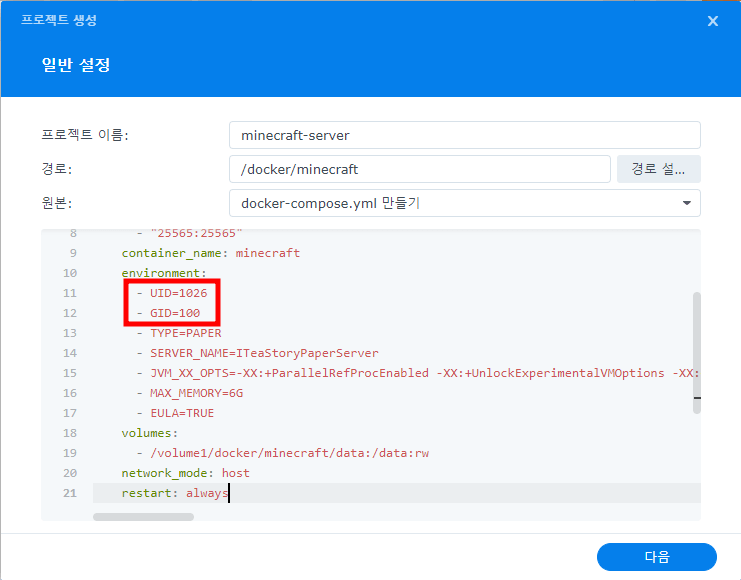This screenshot has height=580, width=741.
Task: Click line number 19 in gutter
Action: click(x=69, y=453)
